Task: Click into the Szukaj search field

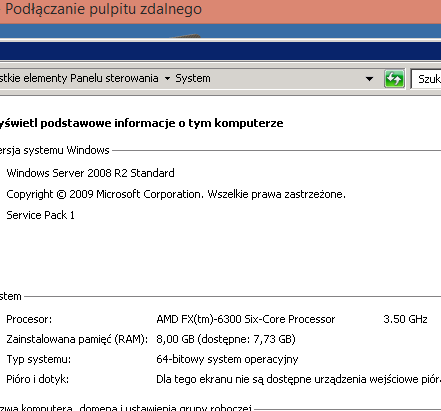Action: click(x=426, y=79)
